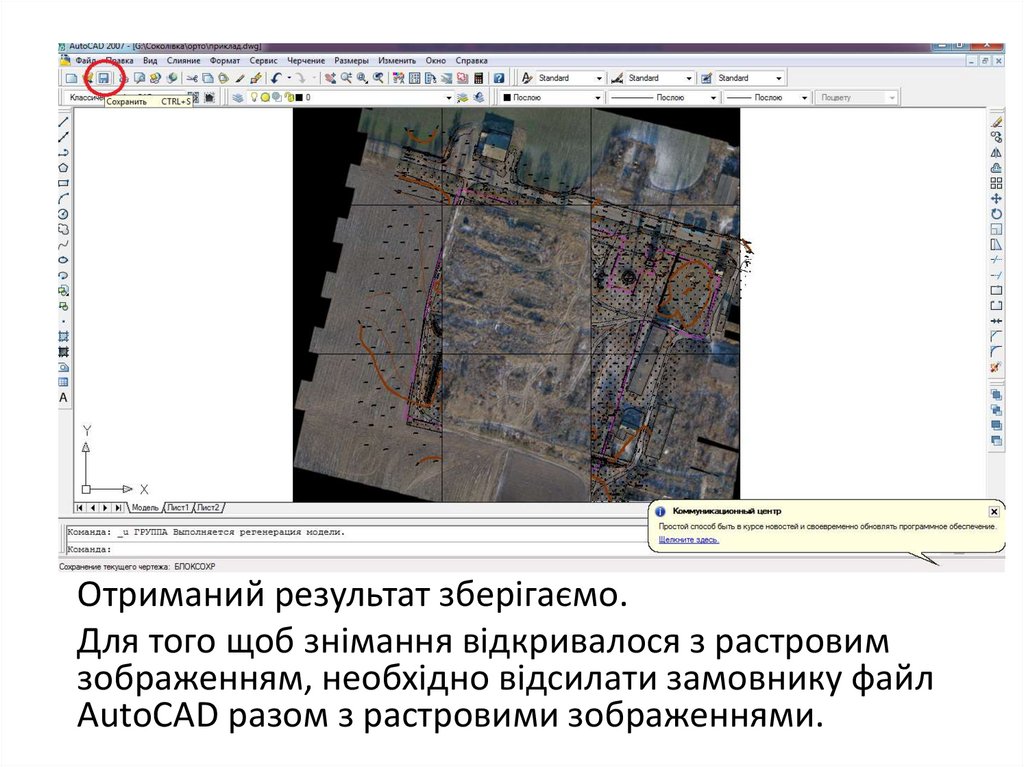1024x767 pixels.
Task: Open the color control Послою swatch dropdown
Action: click(598, 98)
